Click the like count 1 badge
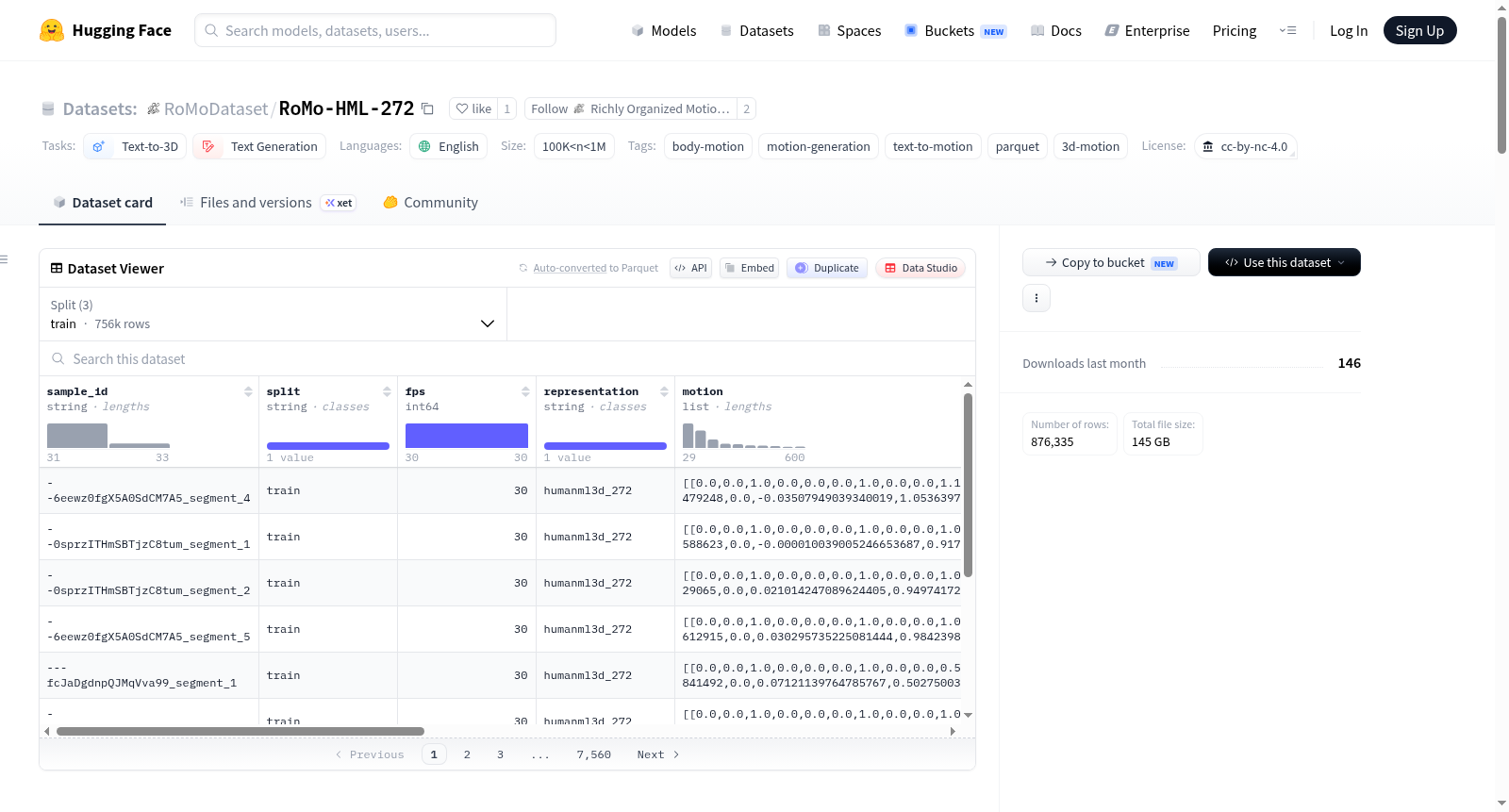Image resolution: width=1509 pixels, height=812 pixels. coord(506,108)
